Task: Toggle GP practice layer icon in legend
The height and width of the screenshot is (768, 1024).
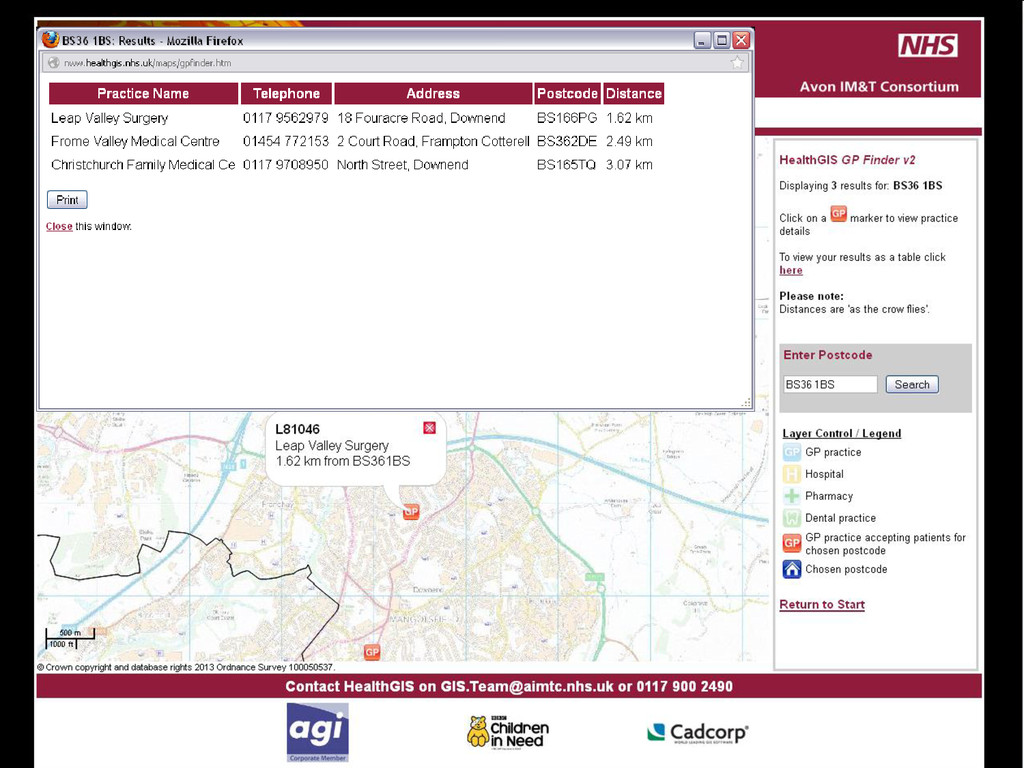Action: coord(792,452)
